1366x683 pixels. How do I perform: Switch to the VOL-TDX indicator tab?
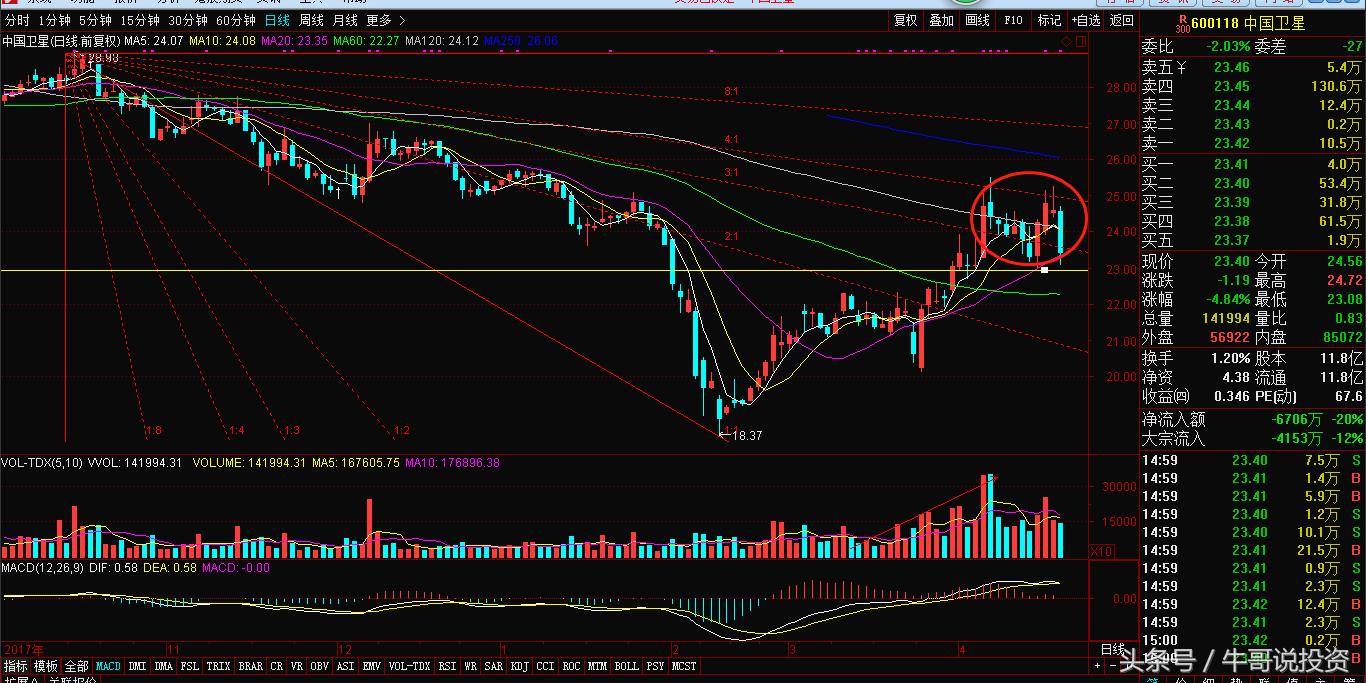tap(409, 666)
